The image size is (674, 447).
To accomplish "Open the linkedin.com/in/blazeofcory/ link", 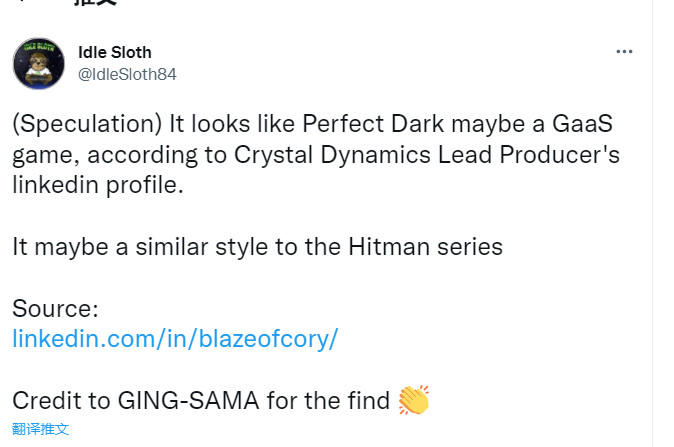I will point(175,338).
